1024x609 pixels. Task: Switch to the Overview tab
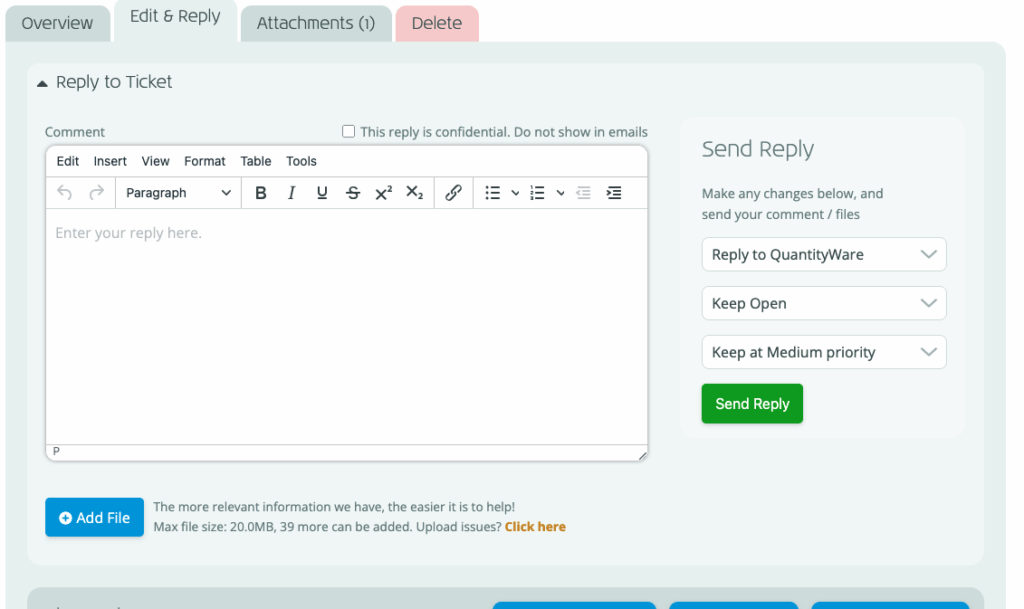[57, 23]
